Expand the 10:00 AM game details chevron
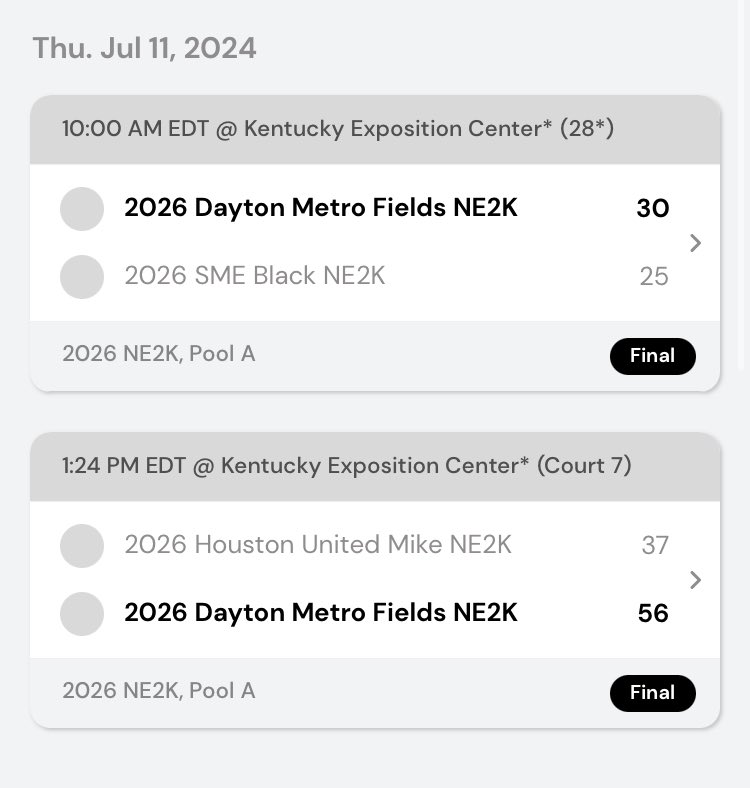The image size is (750, 788). coord(696,243)
